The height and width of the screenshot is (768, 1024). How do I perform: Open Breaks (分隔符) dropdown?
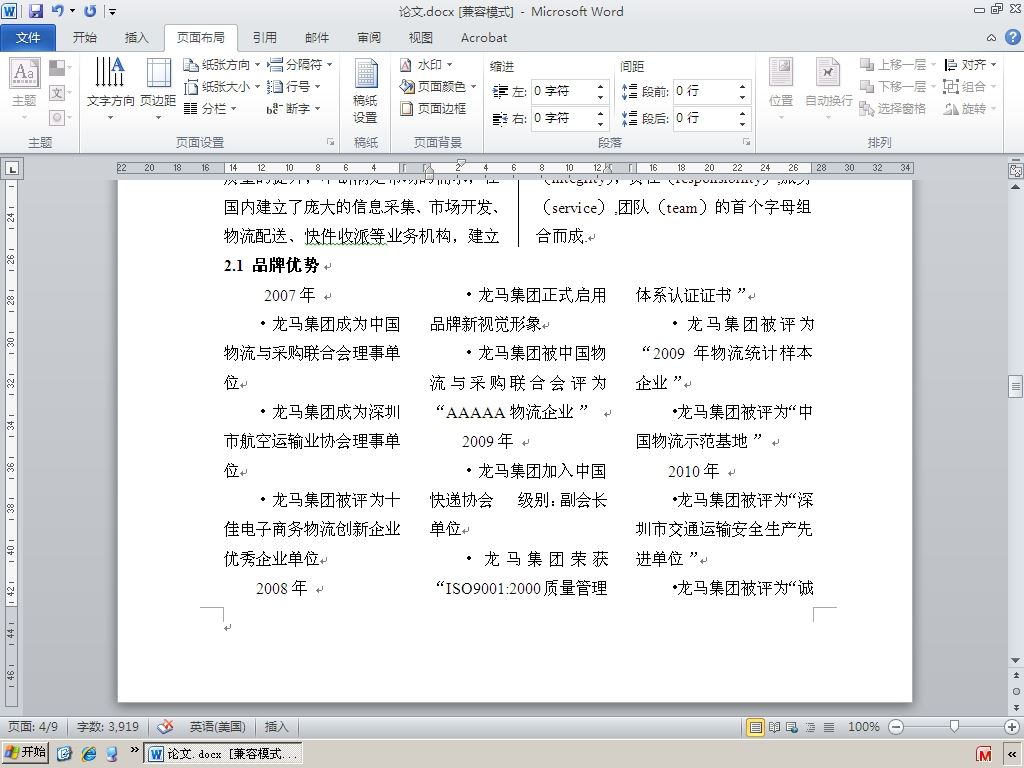tap(300, 64)
